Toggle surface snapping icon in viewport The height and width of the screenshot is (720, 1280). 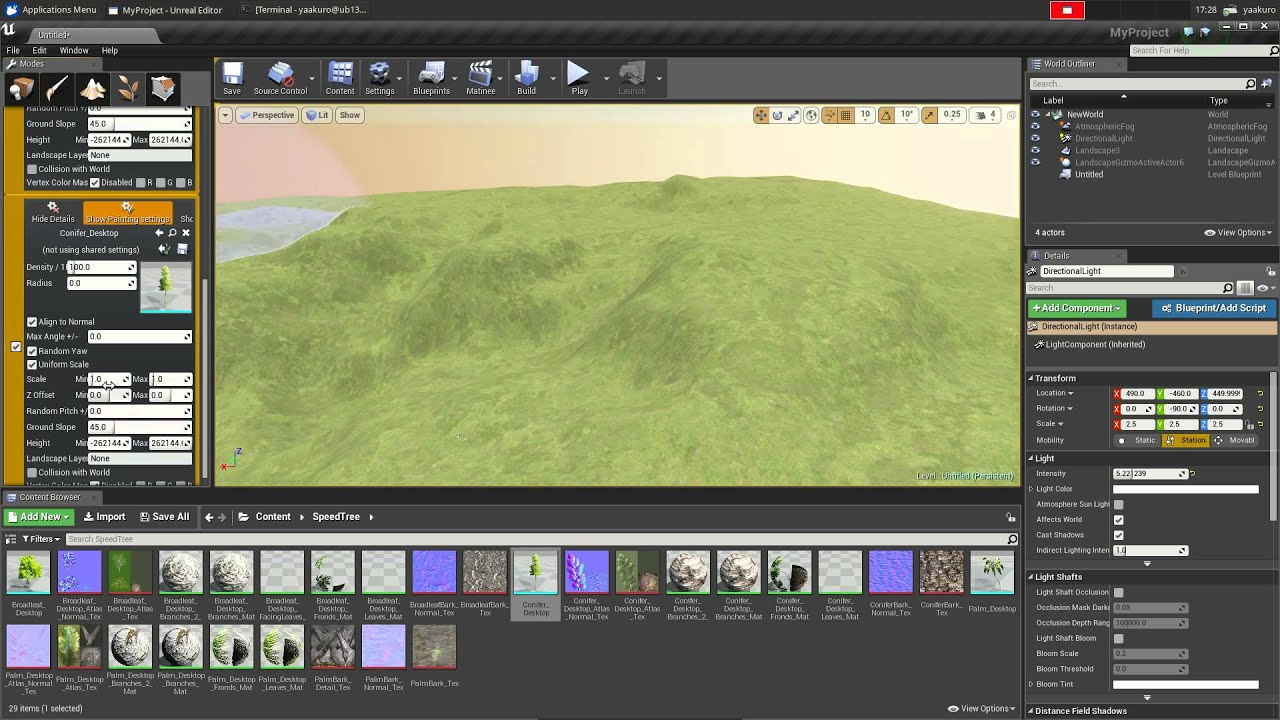point(829,115)
